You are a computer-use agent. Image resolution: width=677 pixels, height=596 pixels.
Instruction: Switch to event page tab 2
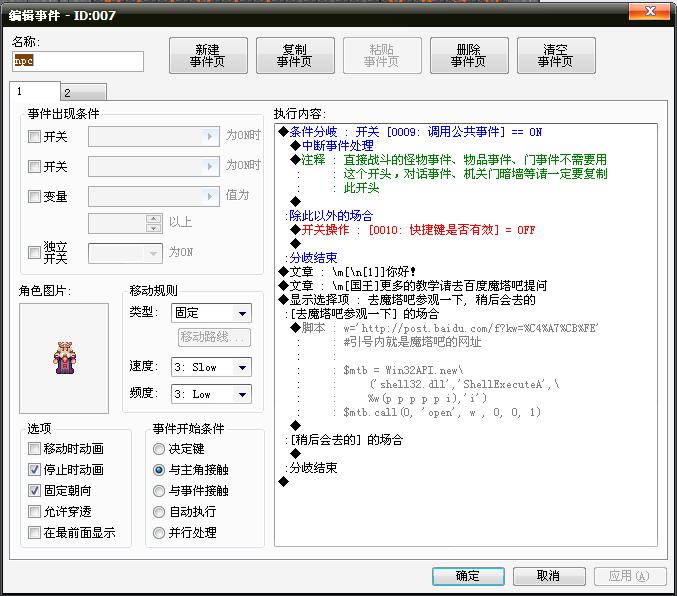(x=83, y=92)
